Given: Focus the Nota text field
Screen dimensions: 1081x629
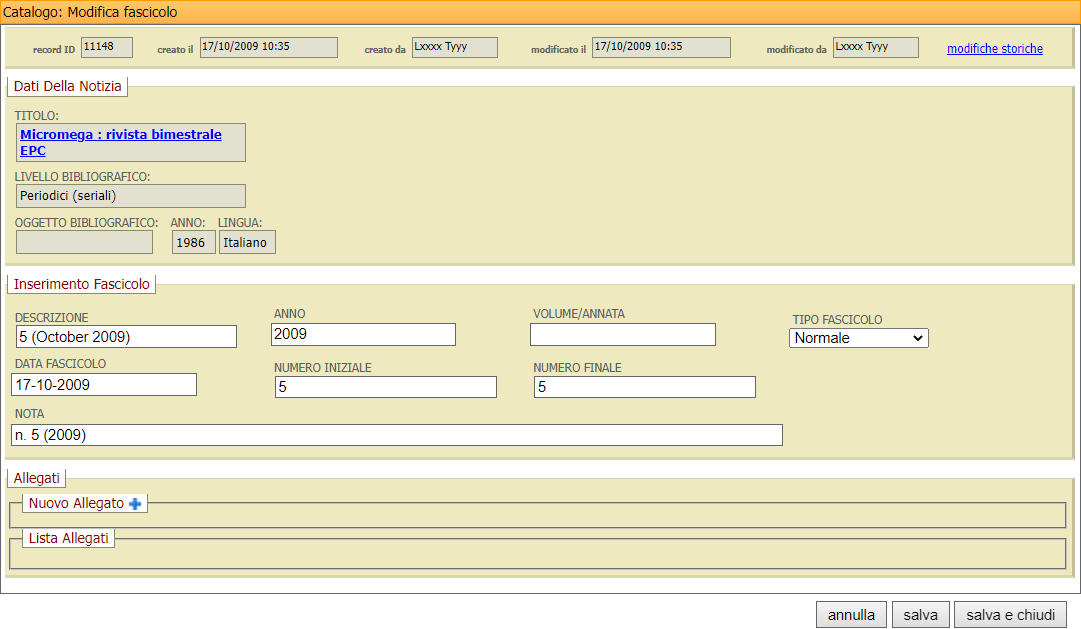Looking at the screenshot, I should 396,435.
